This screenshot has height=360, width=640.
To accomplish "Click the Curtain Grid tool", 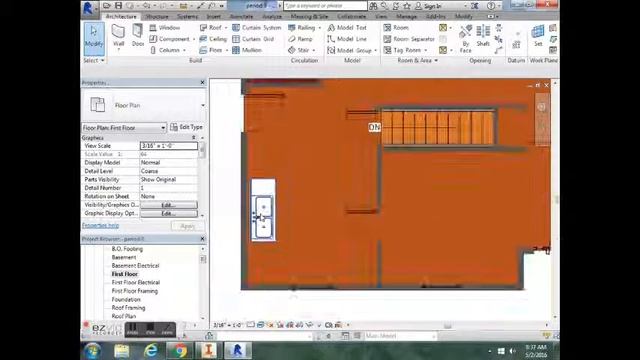I will 253,39.
